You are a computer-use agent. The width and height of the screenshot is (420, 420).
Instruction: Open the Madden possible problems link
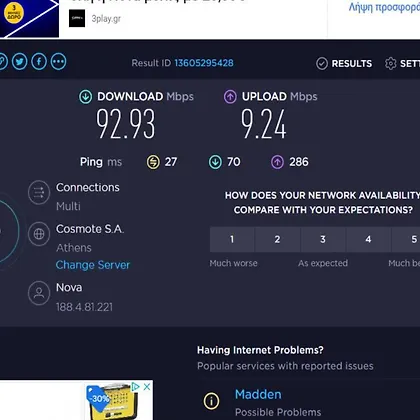pyautogui.click(x=258, y=394)
